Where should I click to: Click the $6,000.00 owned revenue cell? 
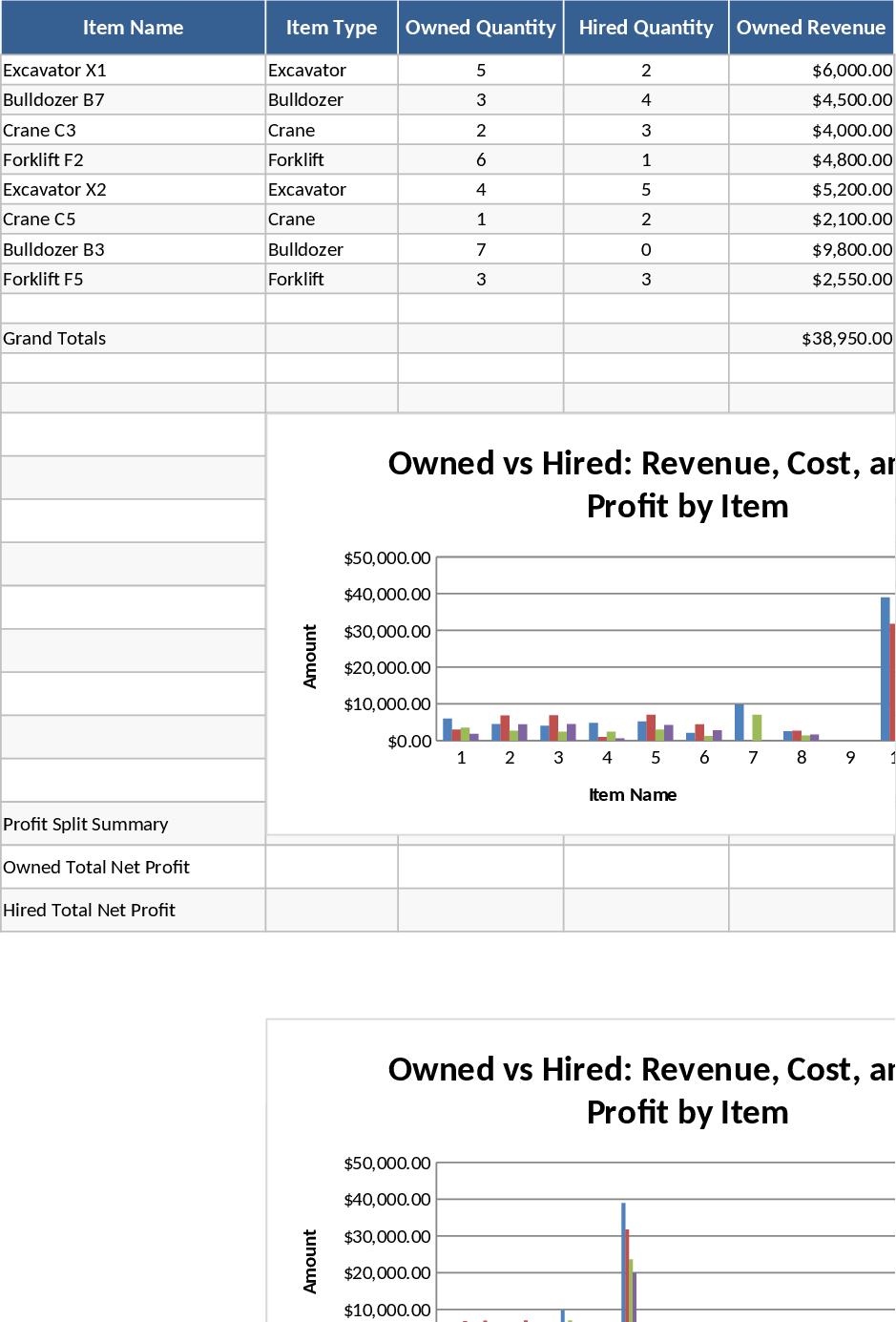click(811, 71)
